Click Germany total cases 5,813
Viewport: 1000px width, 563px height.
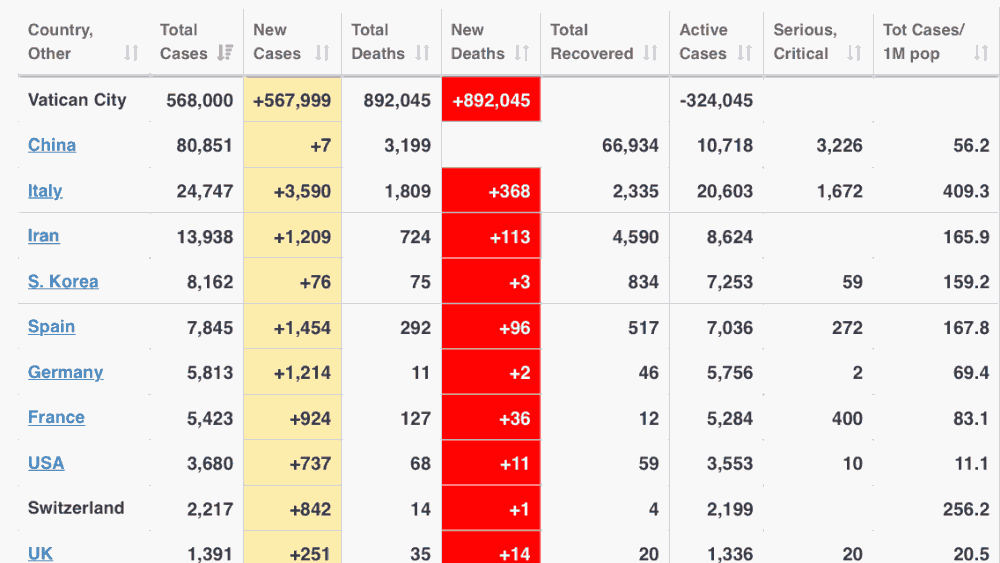(x=210, y=373)
